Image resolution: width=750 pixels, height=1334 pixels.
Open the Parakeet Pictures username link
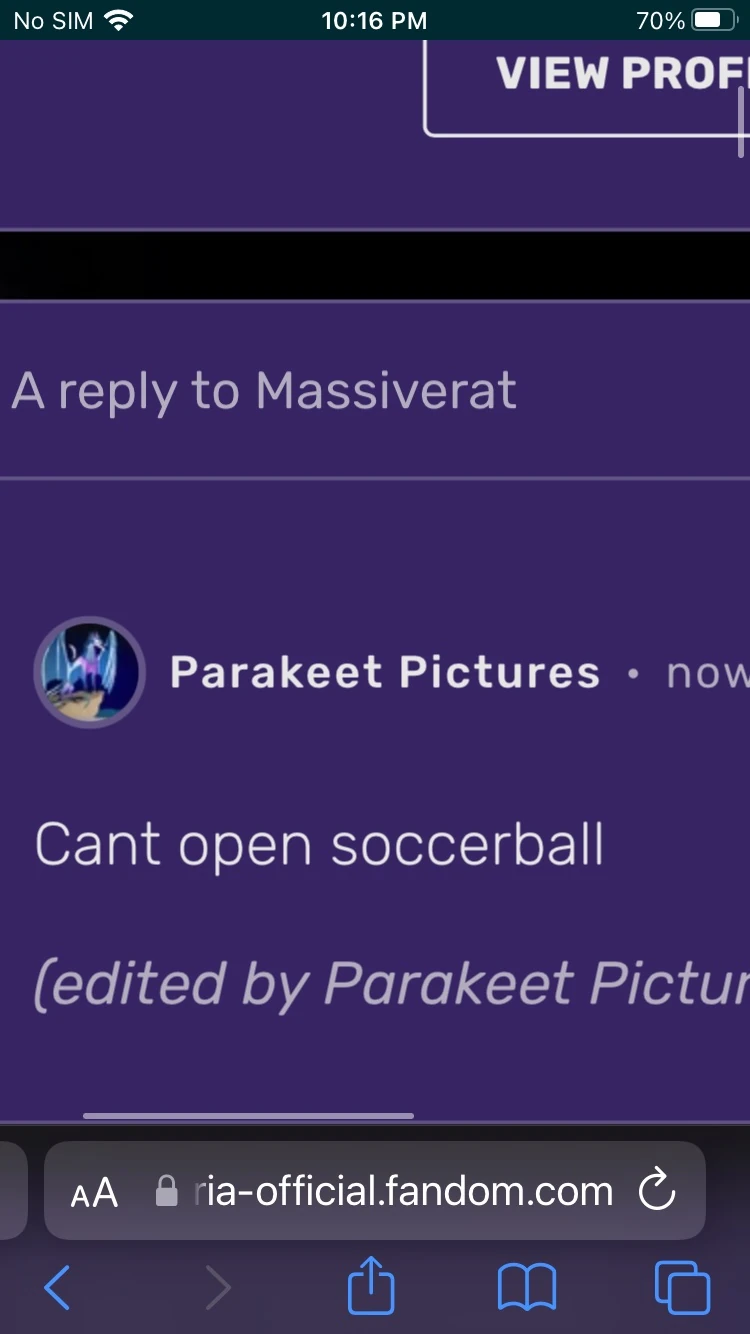[385, 672]
